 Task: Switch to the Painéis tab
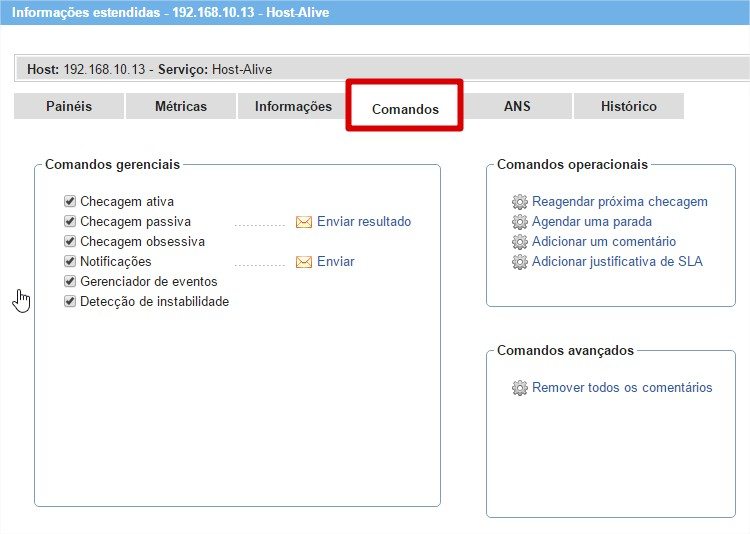(69, 106)
